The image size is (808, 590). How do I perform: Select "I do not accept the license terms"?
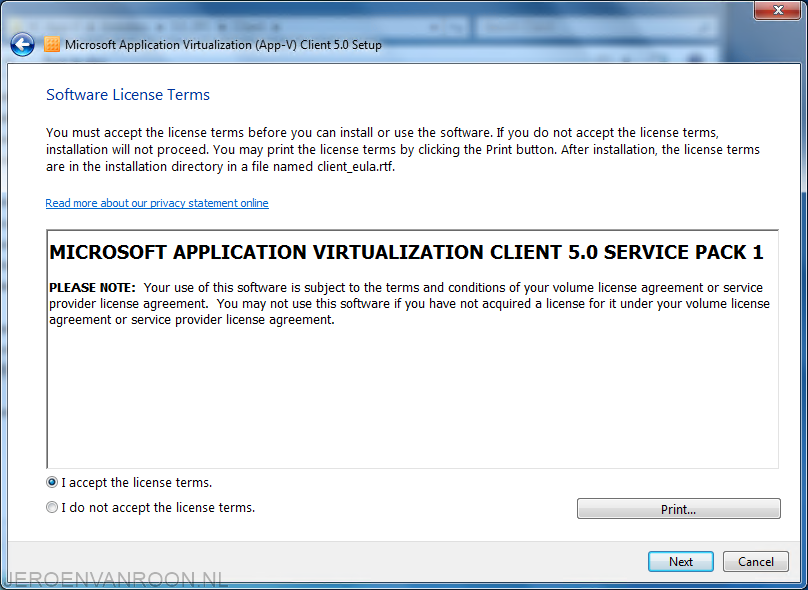click(x=52, y=508)
